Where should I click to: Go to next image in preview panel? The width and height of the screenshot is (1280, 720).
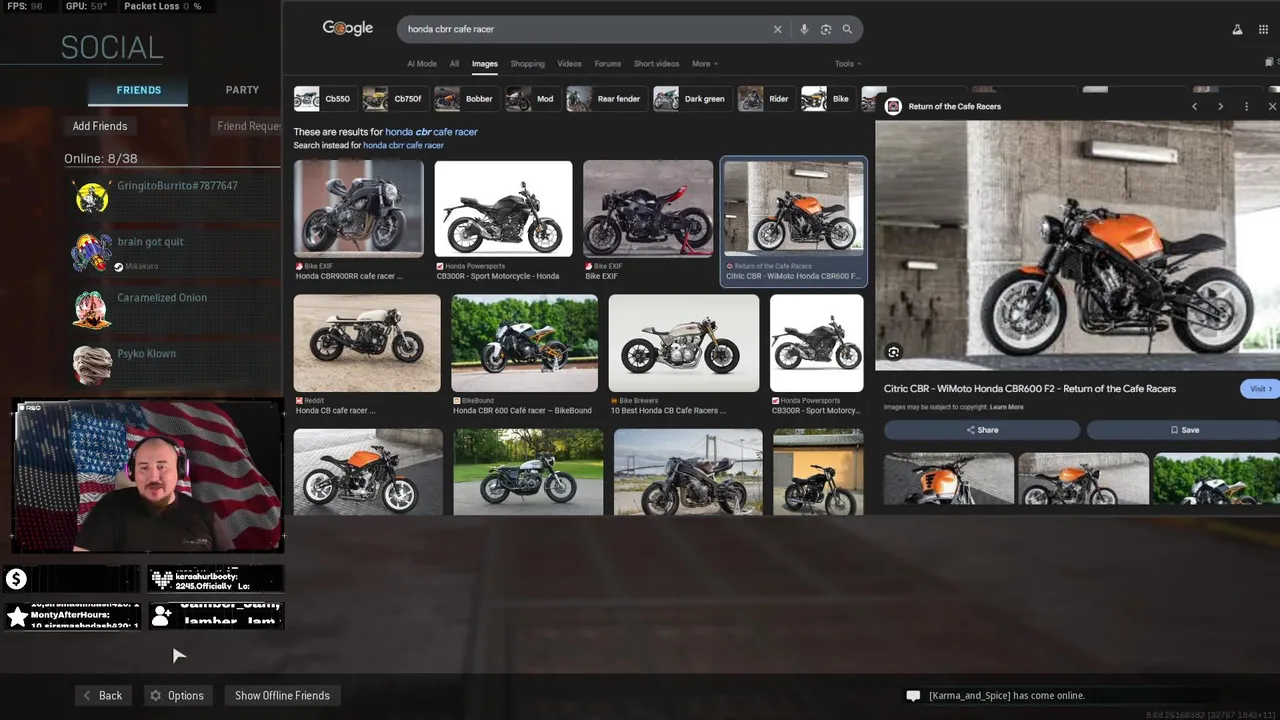tap(1220, 106)
